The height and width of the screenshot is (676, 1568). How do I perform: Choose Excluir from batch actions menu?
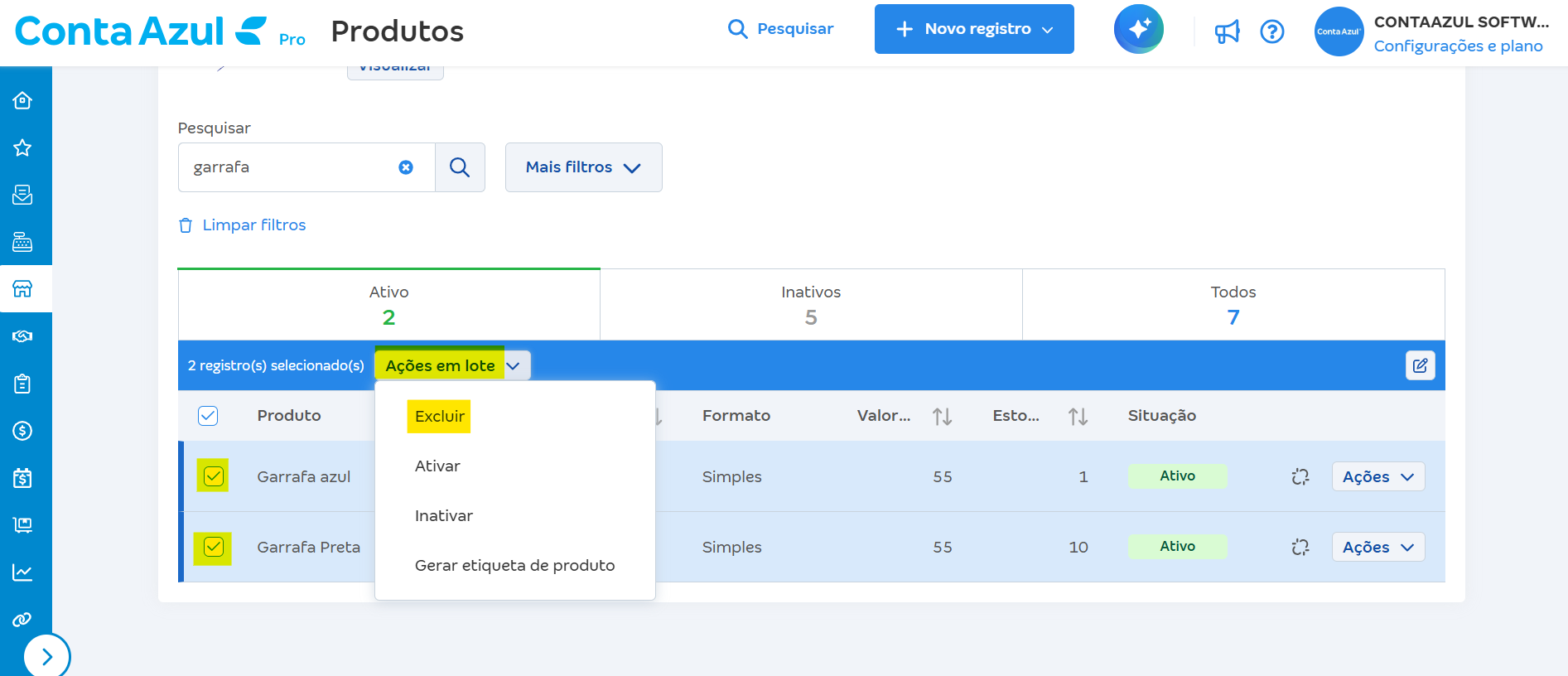click(439, 416)
